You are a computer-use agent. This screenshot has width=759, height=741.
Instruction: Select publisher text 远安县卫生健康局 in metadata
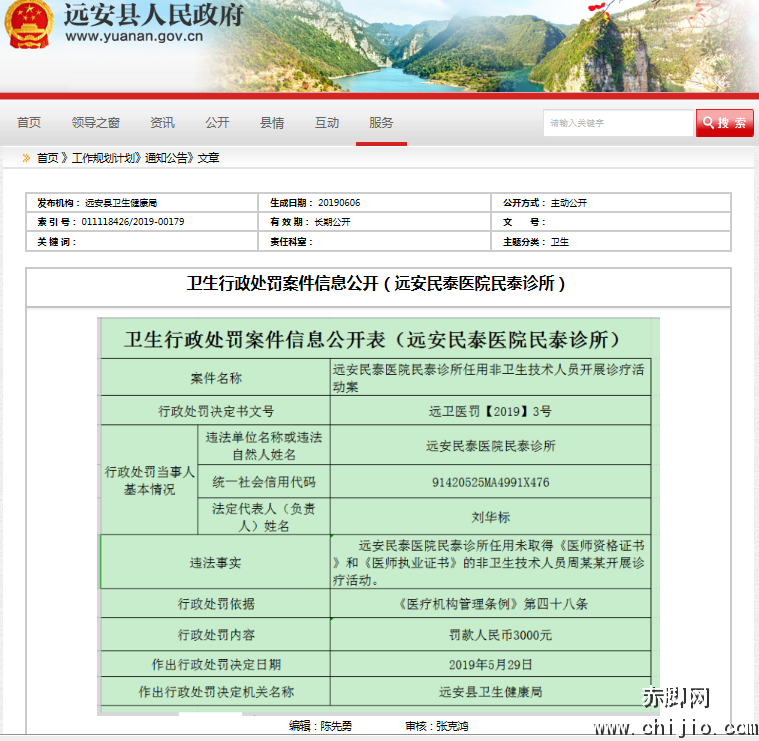121,203
